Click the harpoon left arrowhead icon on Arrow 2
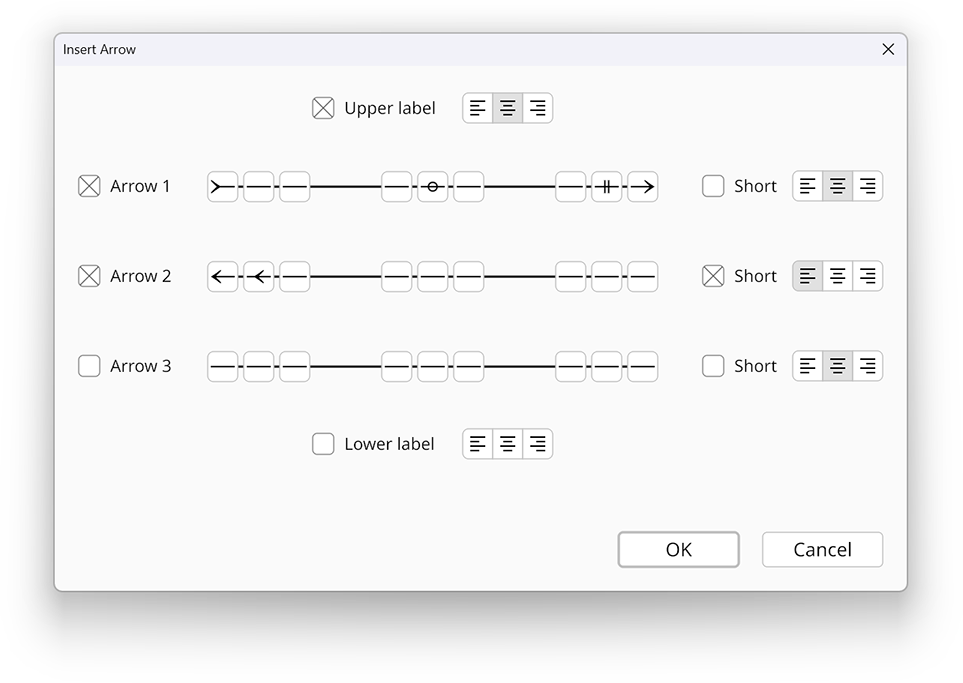The height and width of the screenshot is (683, 963). (258, 276)
